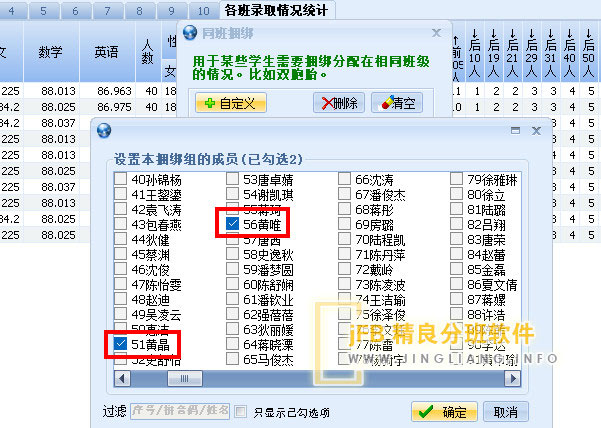The width and height of the screenshot is (601, 428).
Task: Select the 各班录取情况统计 tab
Action: click(x=277, y=10)
